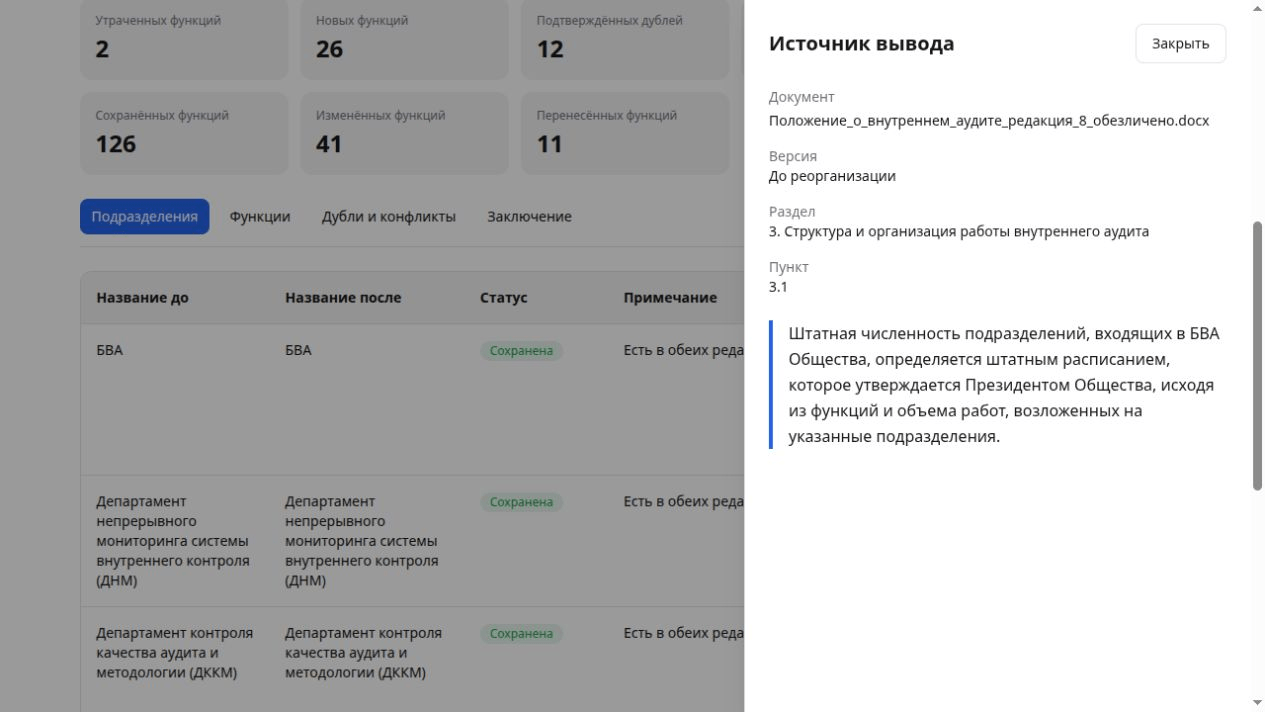Select the Сохранённых функций card showing 126

[x=184, y=133]
